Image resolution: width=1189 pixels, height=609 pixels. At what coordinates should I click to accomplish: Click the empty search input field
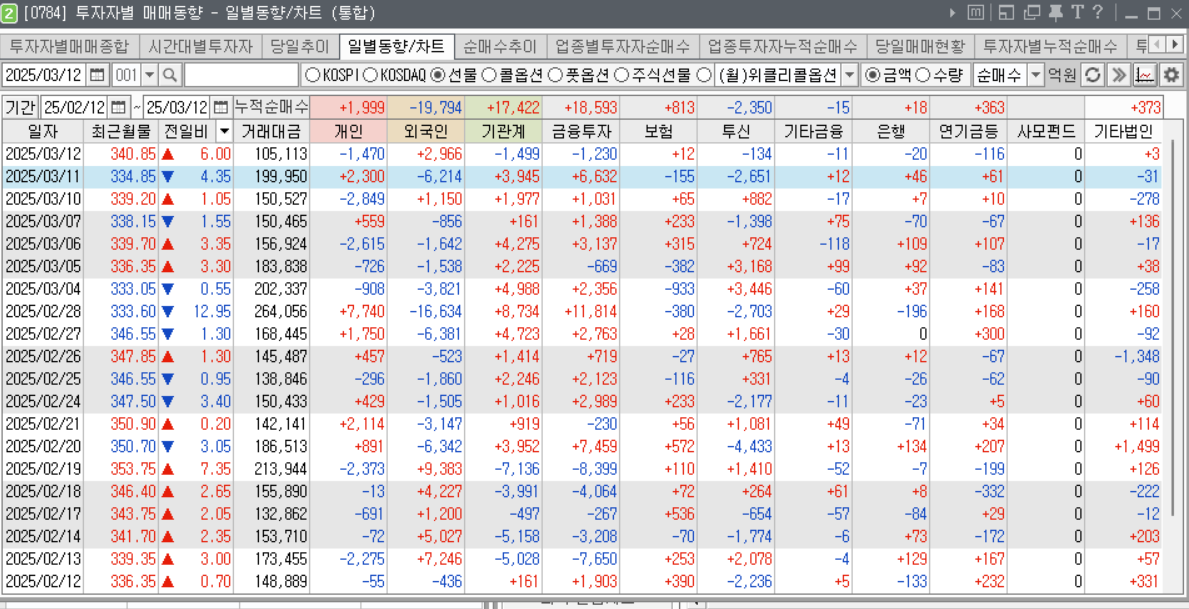241,75
